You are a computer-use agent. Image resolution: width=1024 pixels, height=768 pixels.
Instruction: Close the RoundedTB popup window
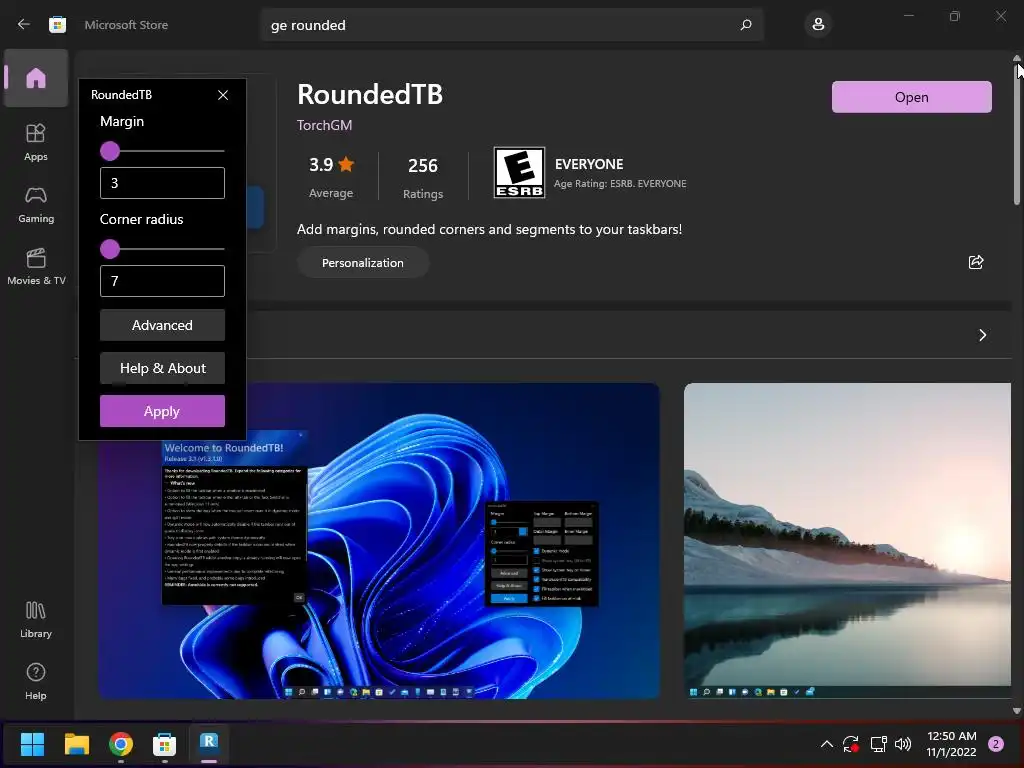click(223, 95)
